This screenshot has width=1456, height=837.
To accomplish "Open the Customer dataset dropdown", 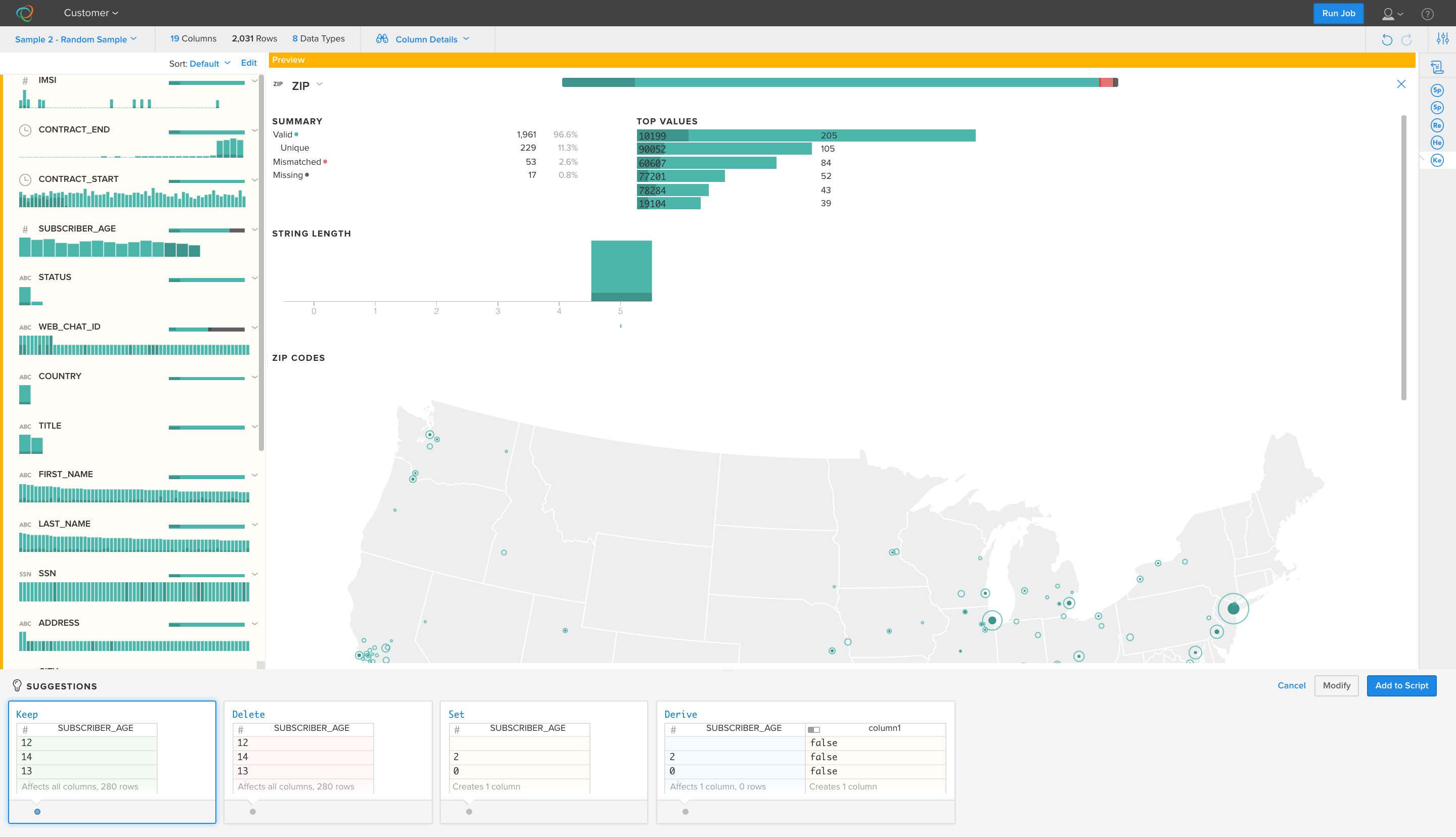I will (x=91, y=13).
